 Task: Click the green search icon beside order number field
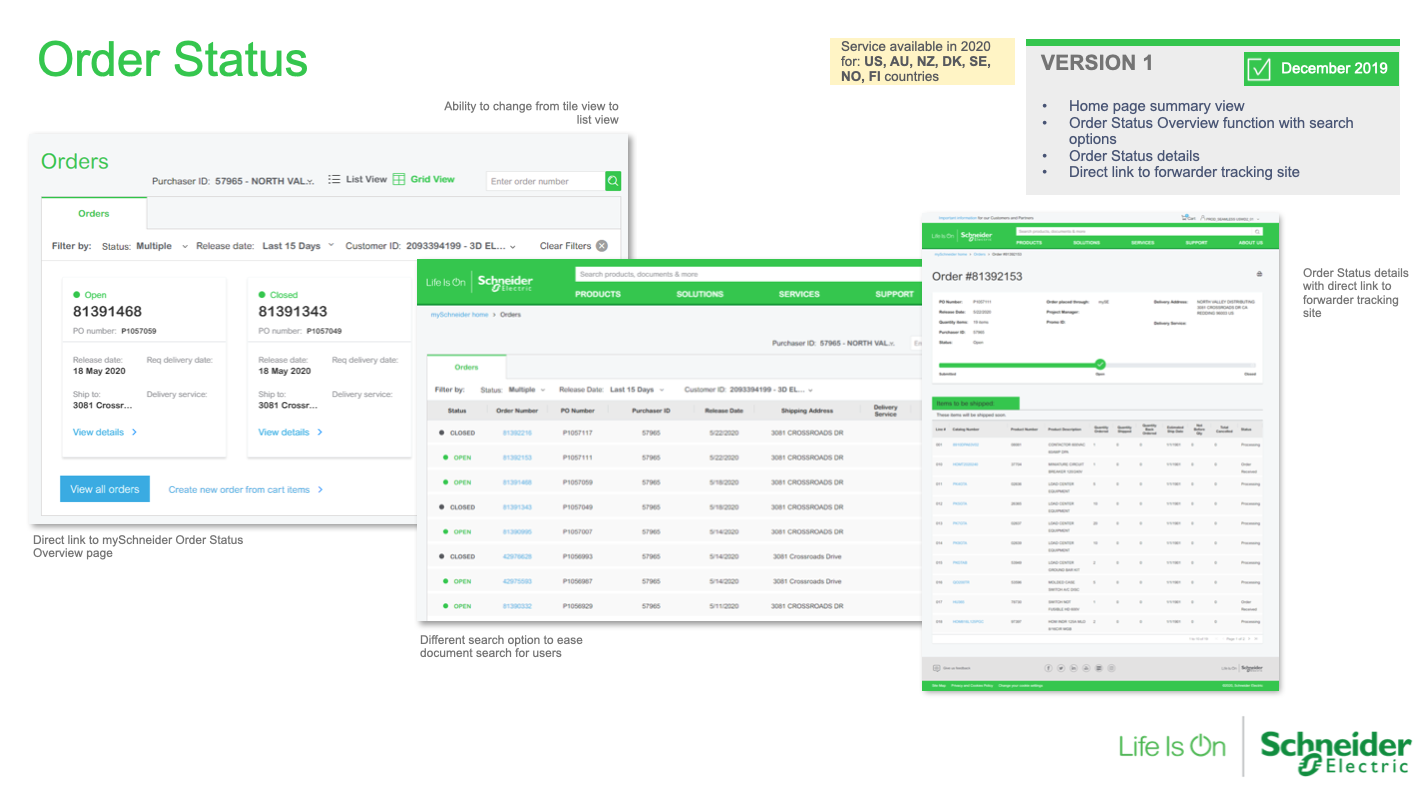point(613,181)
